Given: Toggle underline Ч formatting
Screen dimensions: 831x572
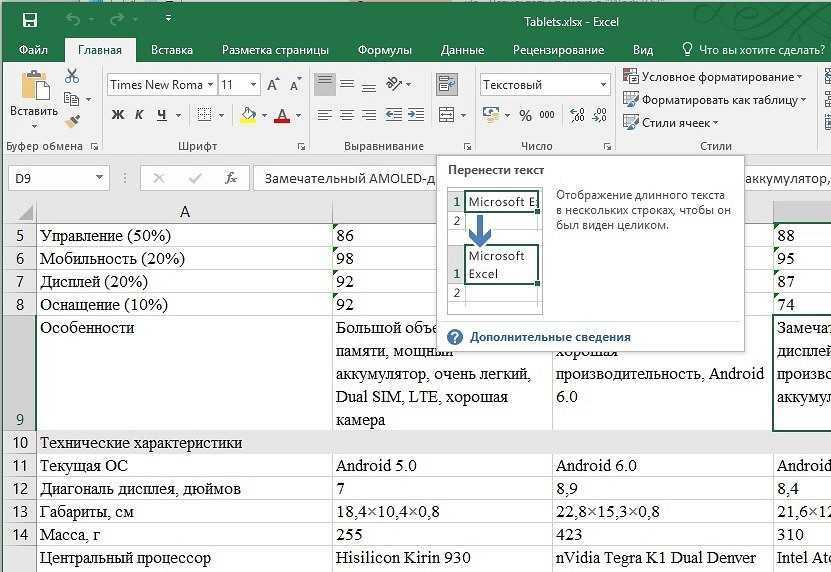Looking at the screenshot, I should click(162, 115).
